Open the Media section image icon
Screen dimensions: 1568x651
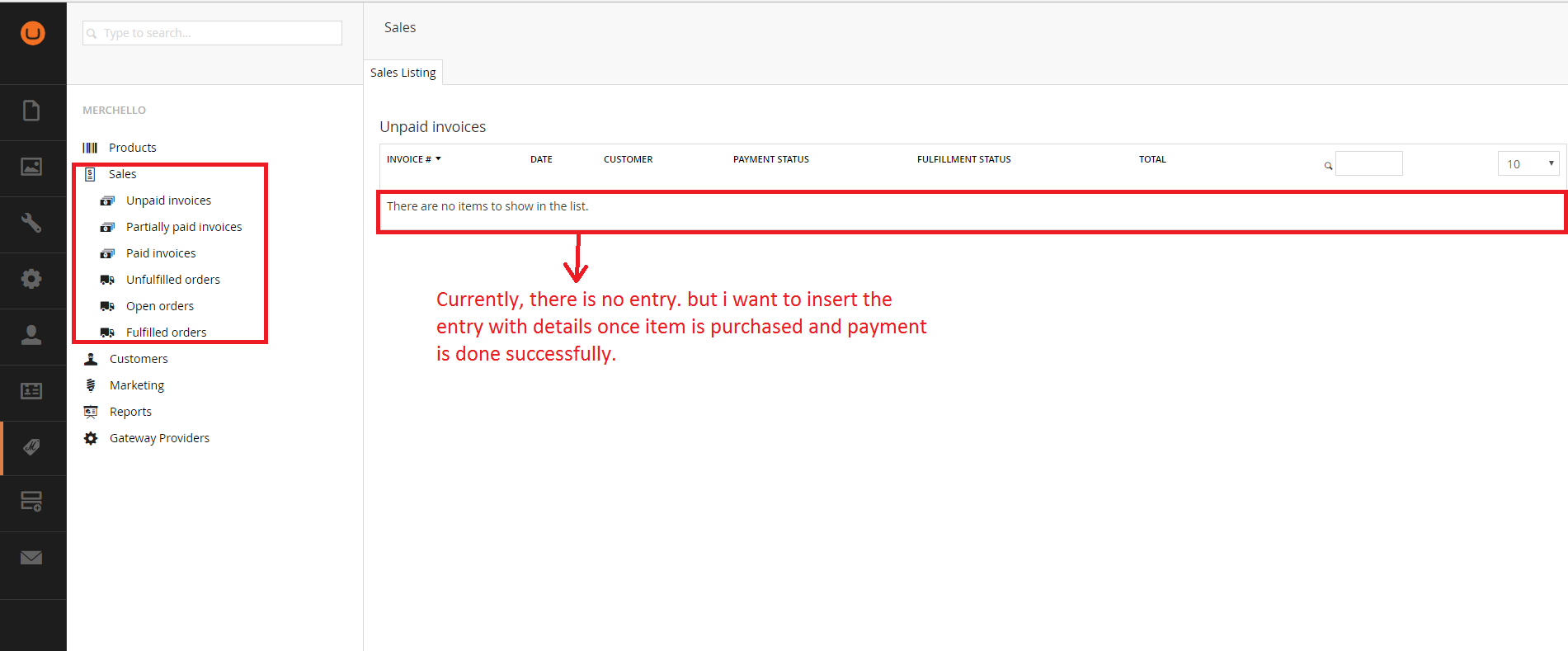(x=31, y=167)
